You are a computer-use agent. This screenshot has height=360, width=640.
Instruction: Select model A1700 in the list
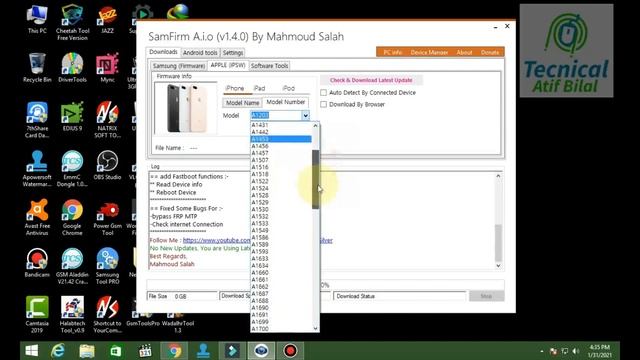281,329
